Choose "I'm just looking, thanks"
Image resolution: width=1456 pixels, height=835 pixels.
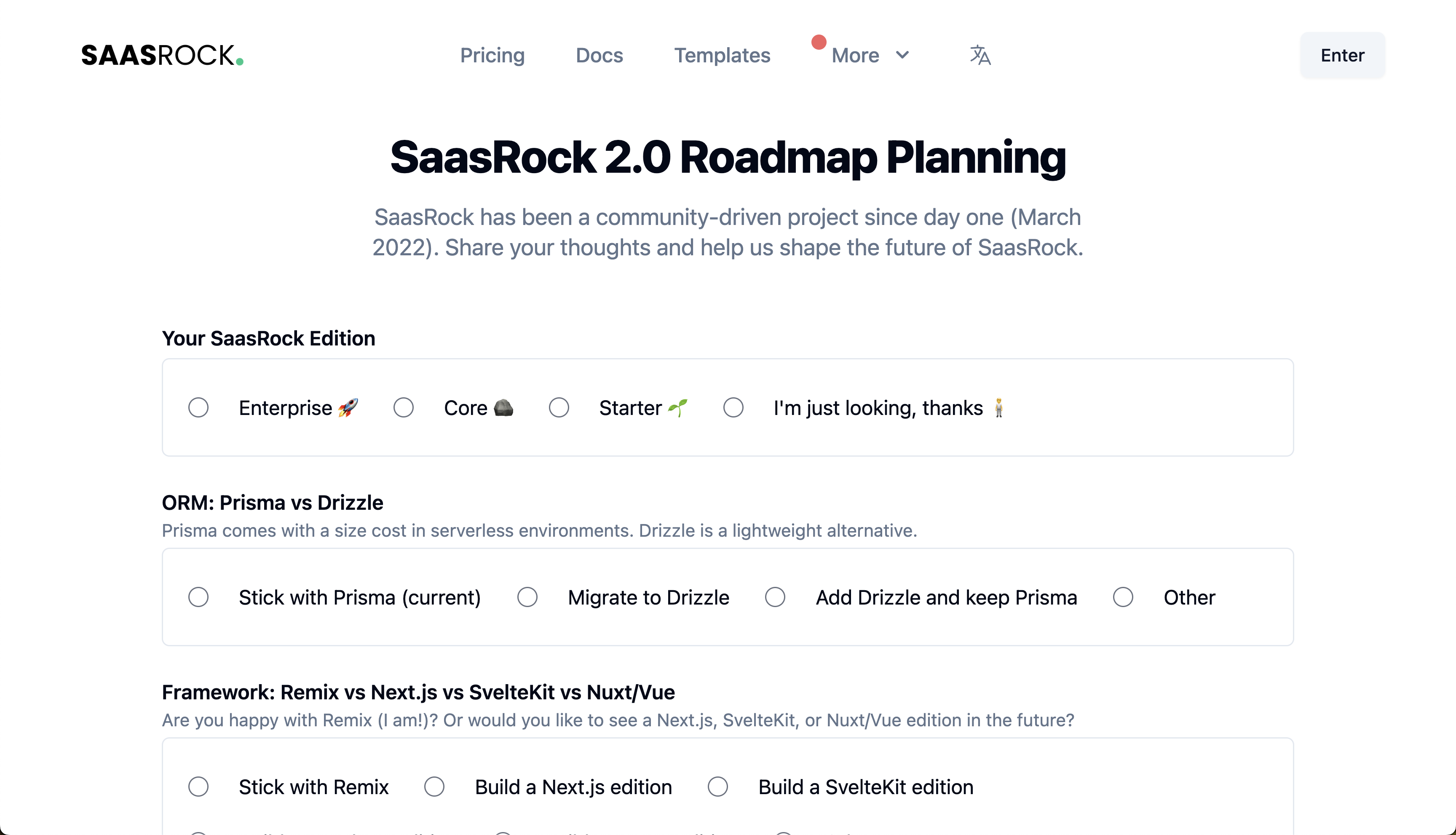point(733,407)
